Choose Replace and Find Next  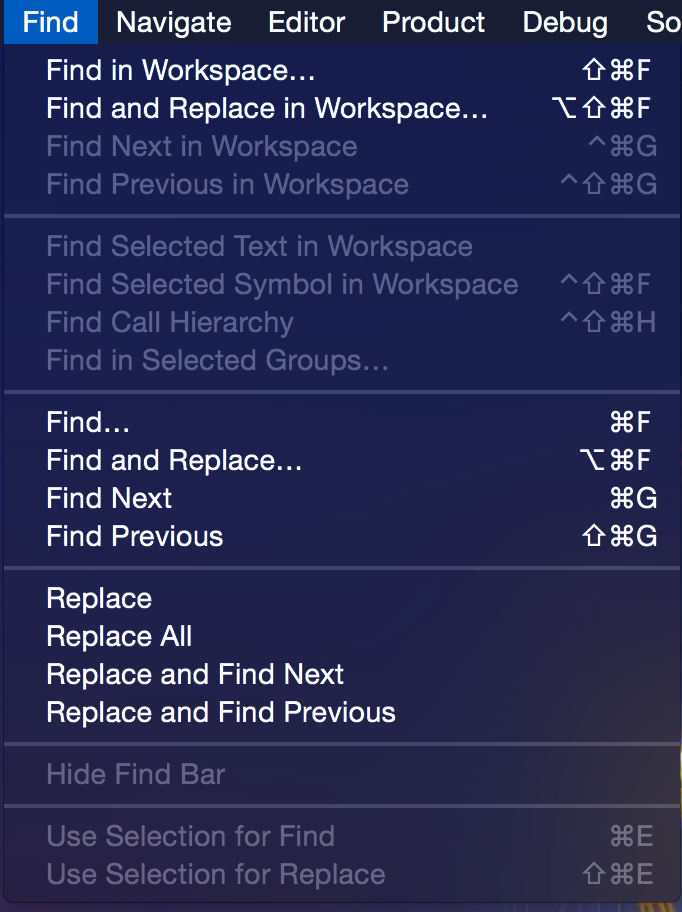click(x=195, y=674)
